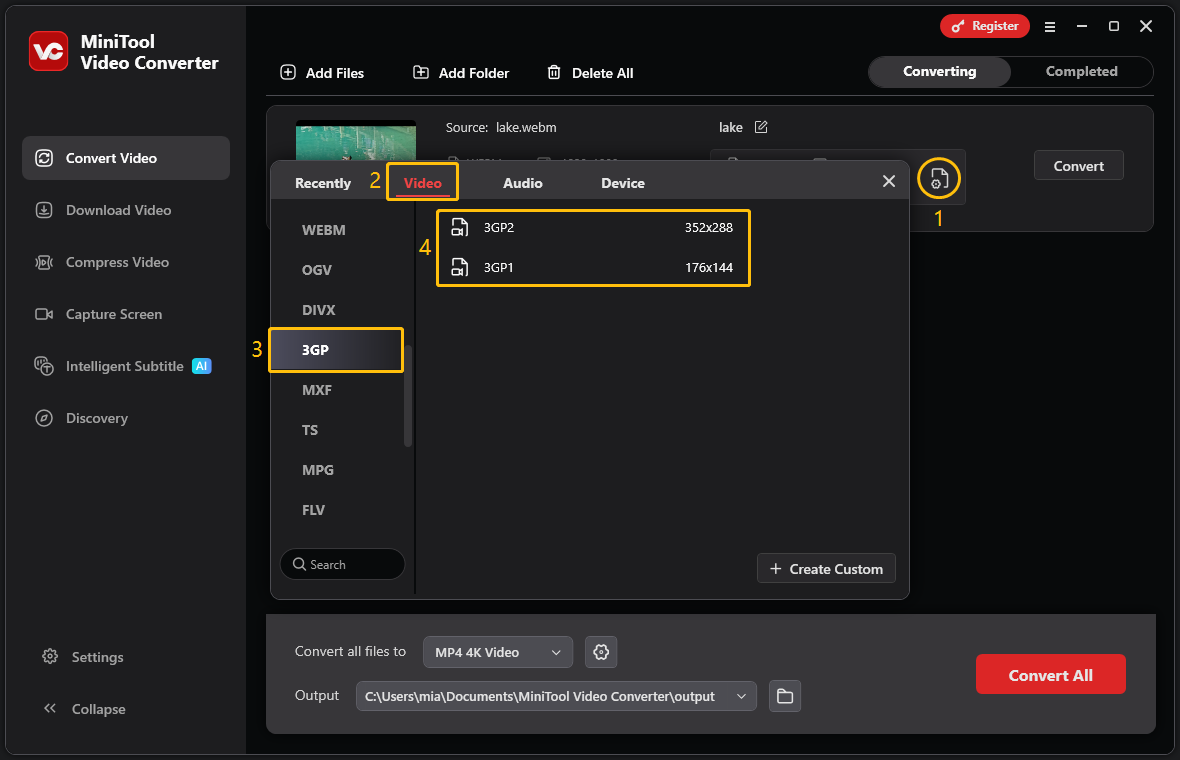Click the Add Folder button label
1180x760 pixels.
(x=473, y=73)
